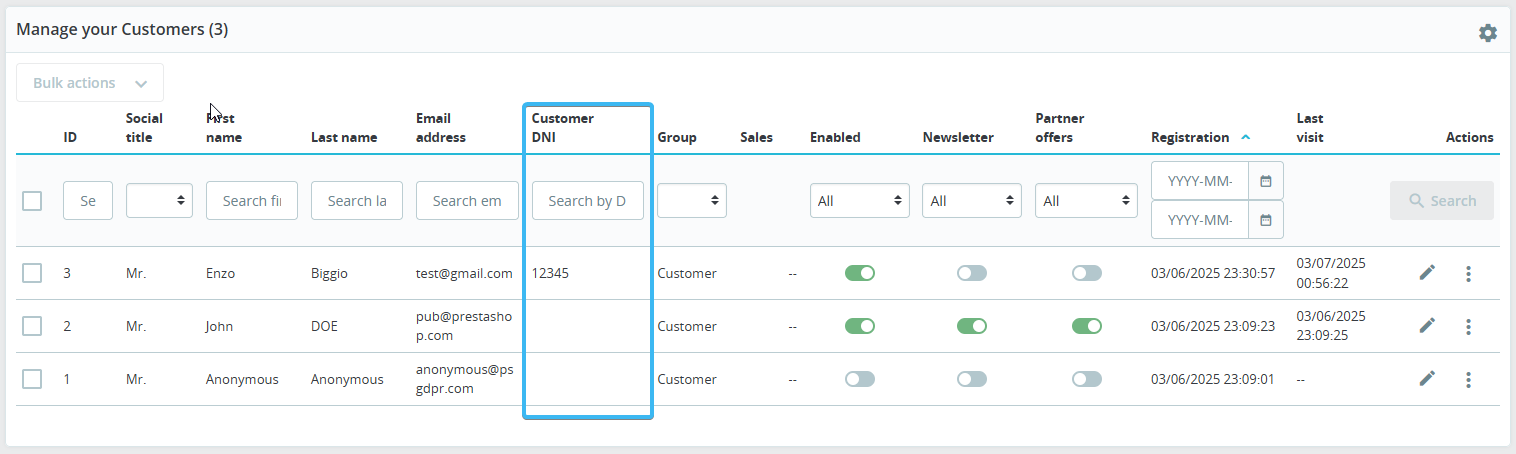The width and height of the screenshot is (1516, 454).
Task: Disable the Enabled toggle for Enzo Biggio
Action: [859, 273]
